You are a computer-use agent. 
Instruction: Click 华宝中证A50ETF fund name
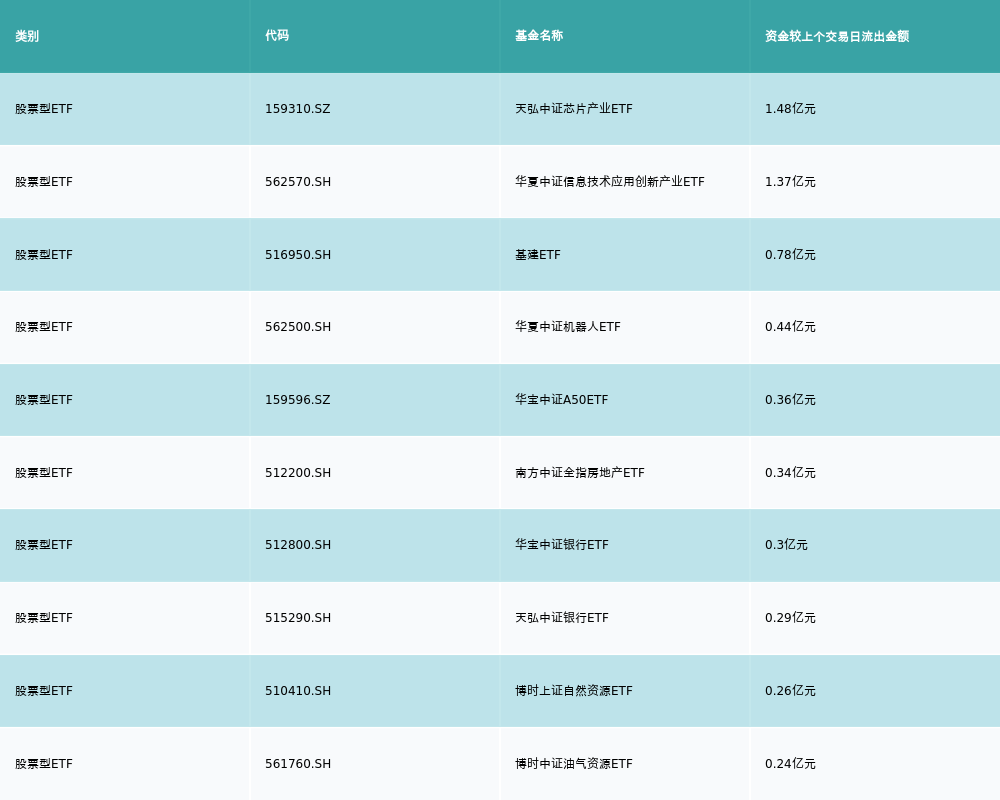561,400
